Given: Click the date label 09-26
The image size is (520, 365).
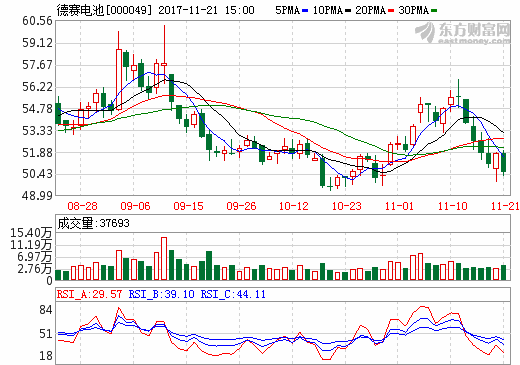Looking at the screenshot, I should coord(241,206).
